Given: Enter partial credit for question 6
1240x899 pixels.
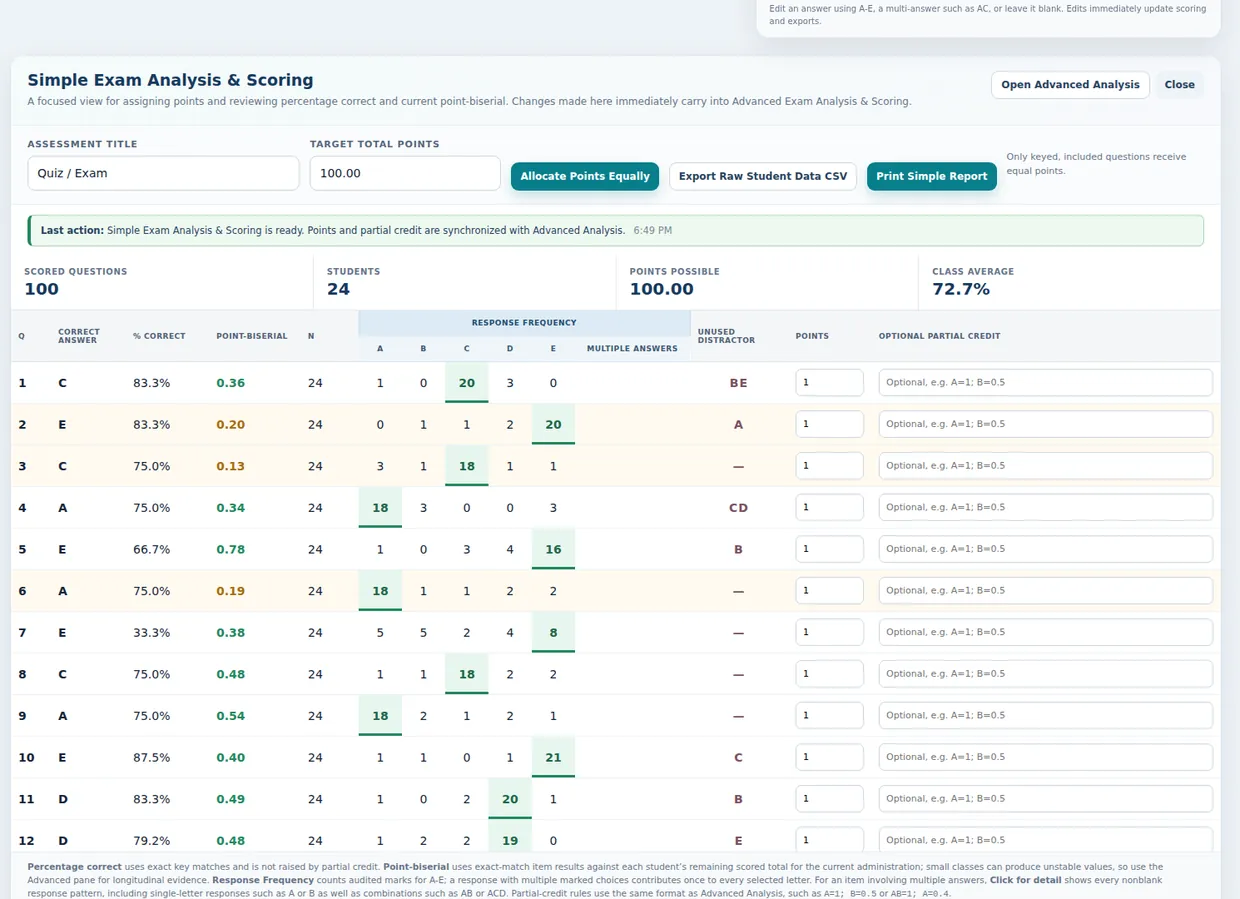Looking at the screenshot, I should (x=1045, y=591).
